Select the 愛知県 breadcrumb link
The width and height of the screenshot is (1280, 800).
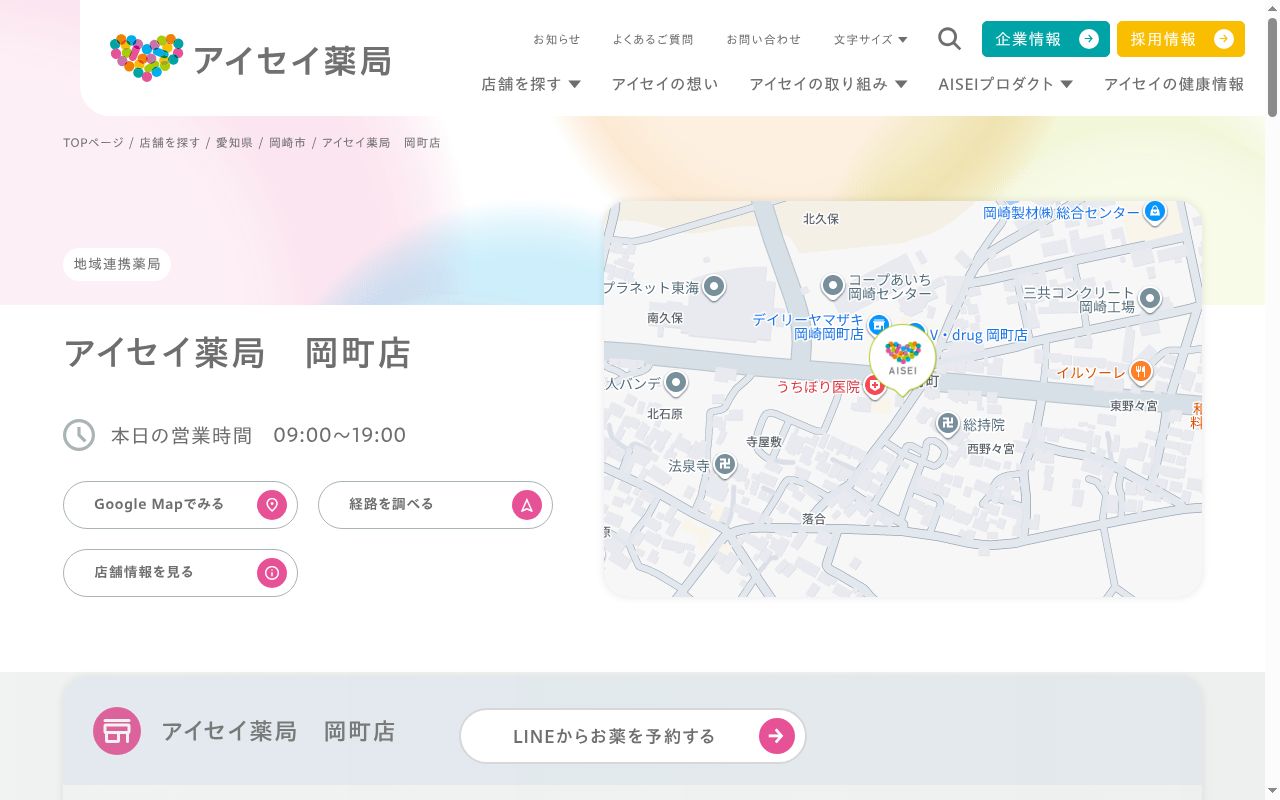[x=234, y=143]
